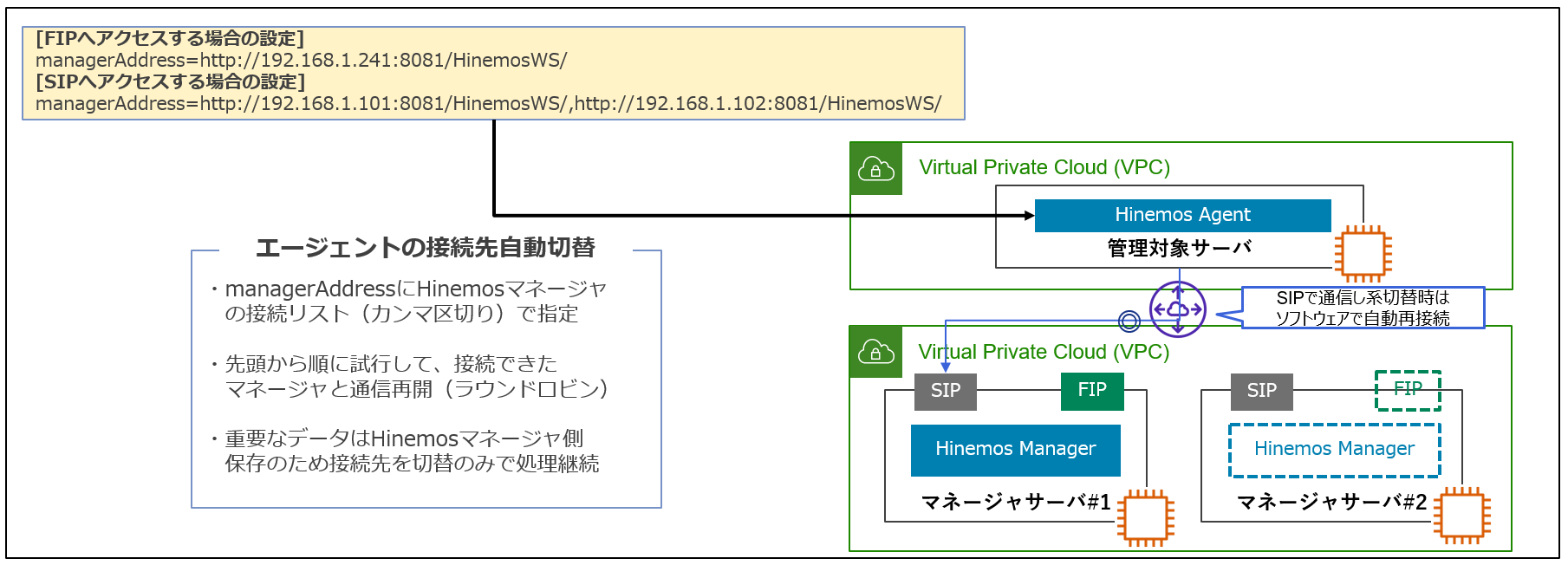Screen dimensions: 1568x565
Task: Click the heading エージェントの接続先自動切替
Action: pos(426,248)
